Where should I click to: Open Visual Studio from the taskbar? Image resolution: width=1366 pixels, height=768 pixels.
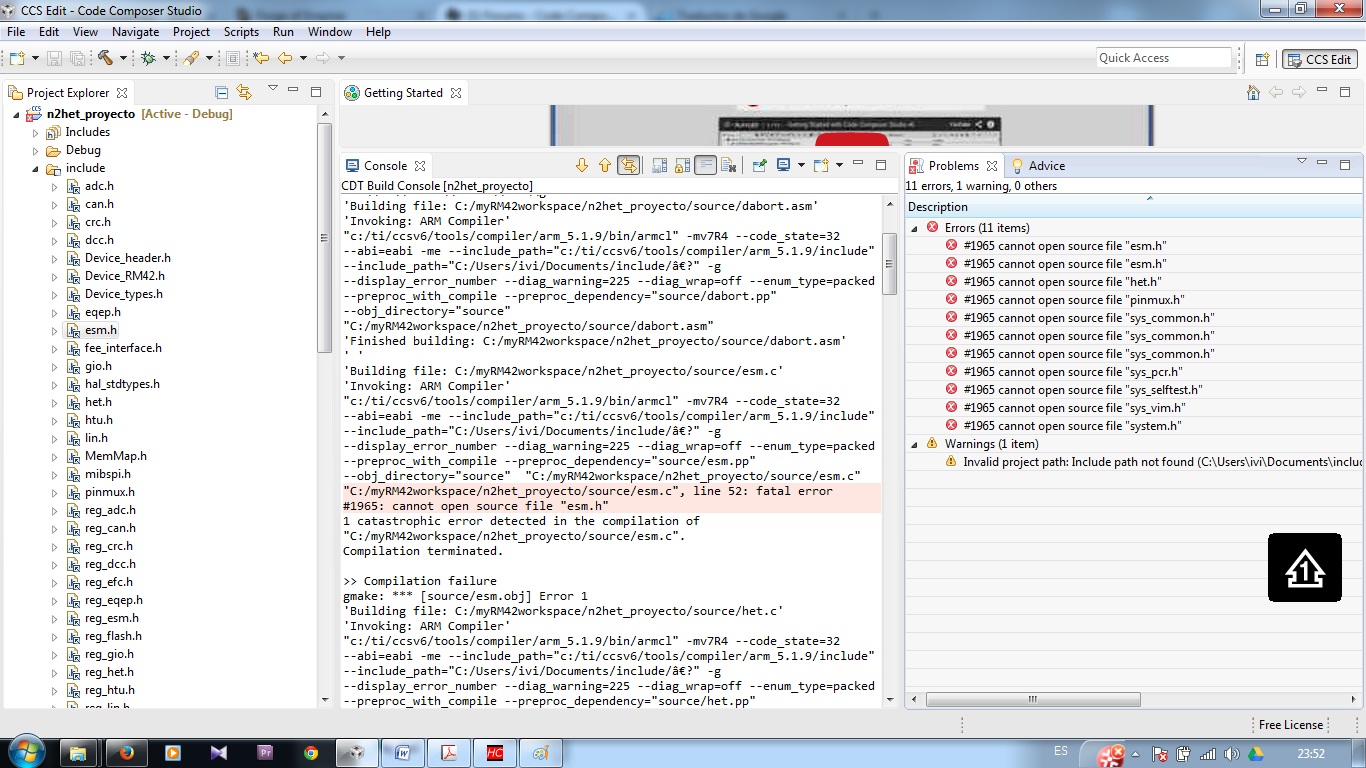[219, 753]
